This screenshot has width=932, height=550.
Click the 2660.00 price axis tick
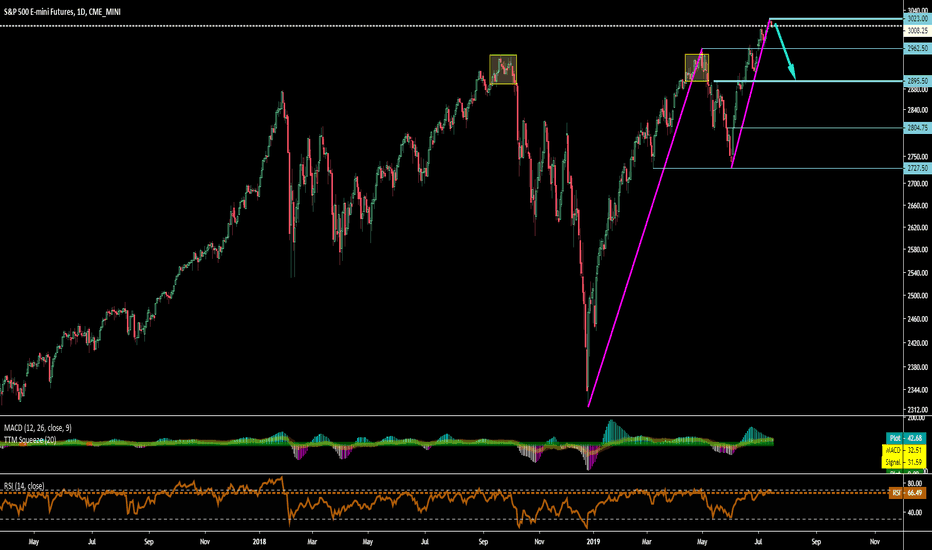918,206
